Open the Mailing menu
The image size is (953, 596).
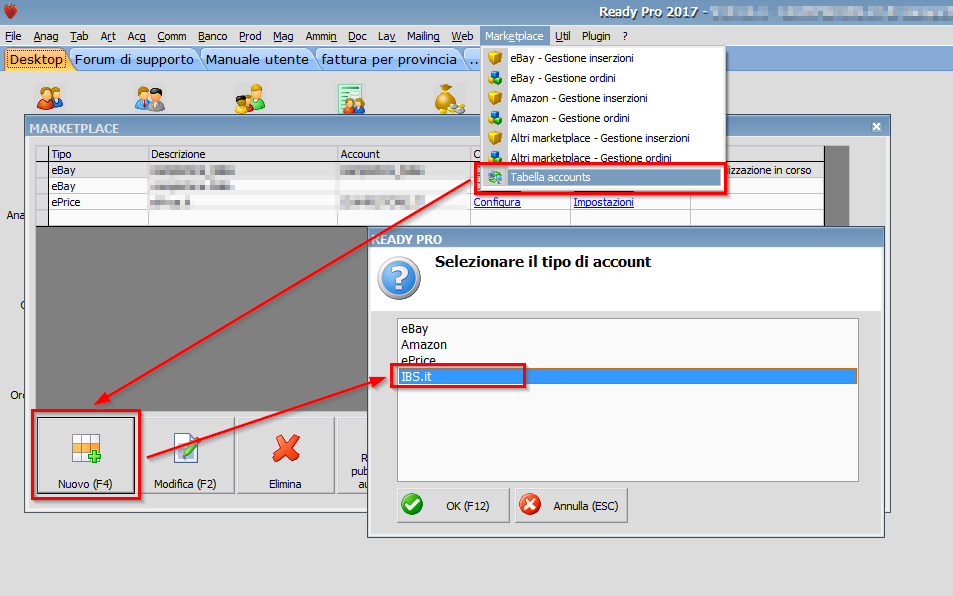423,36
